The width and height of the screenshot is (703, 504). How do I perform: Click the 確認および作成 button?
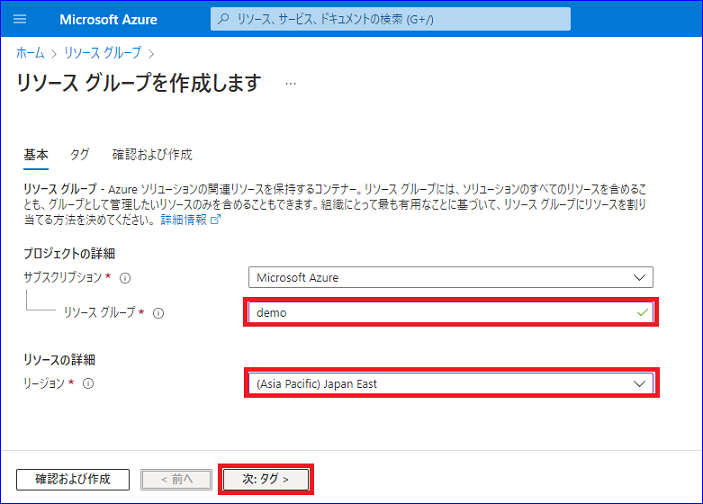pyautogui.click(x=73, y=479)
